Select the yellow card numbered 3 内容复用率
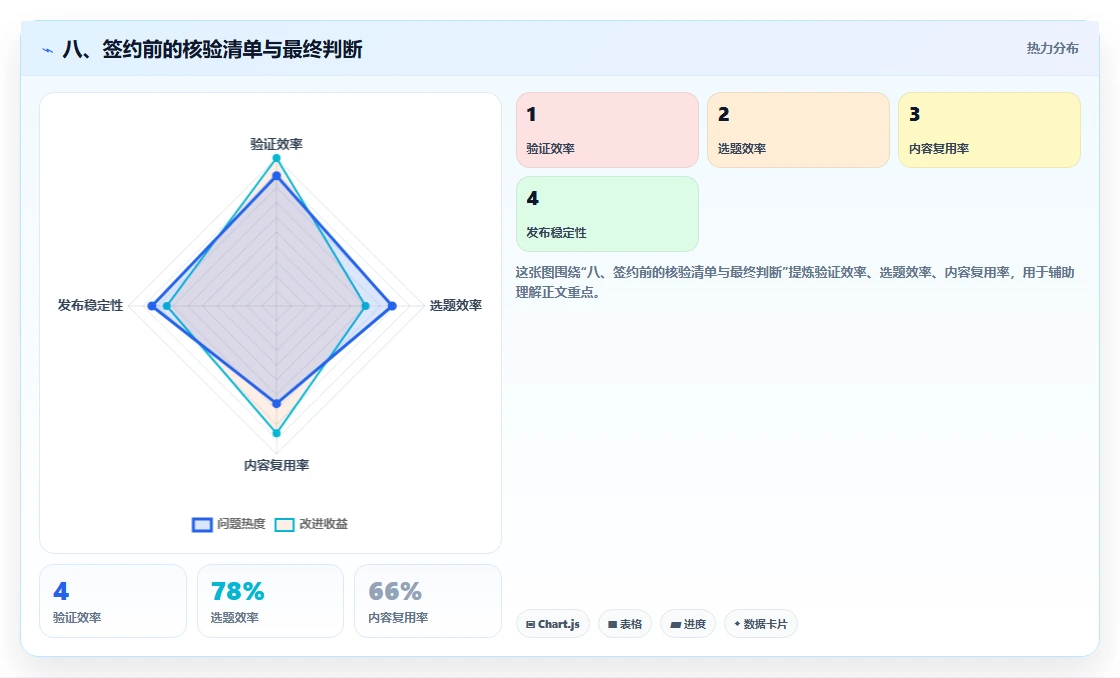1120x678 pixels. point(989,130)
